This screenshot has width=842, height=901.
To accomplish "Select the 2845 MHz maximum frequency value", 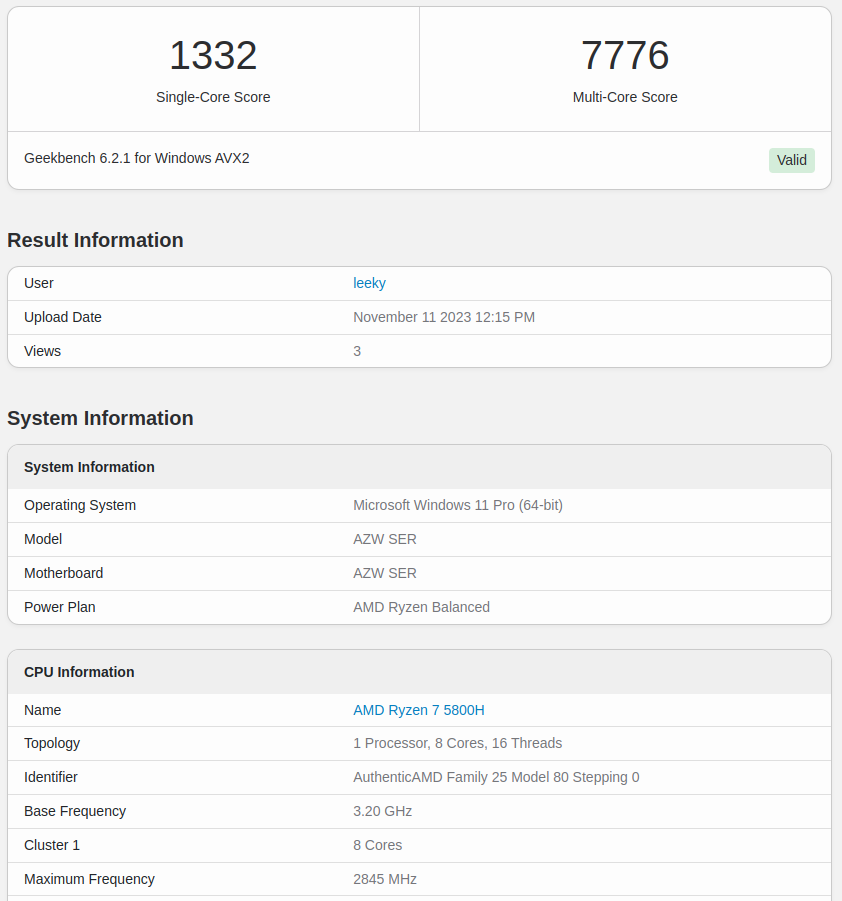I will 385,879.
